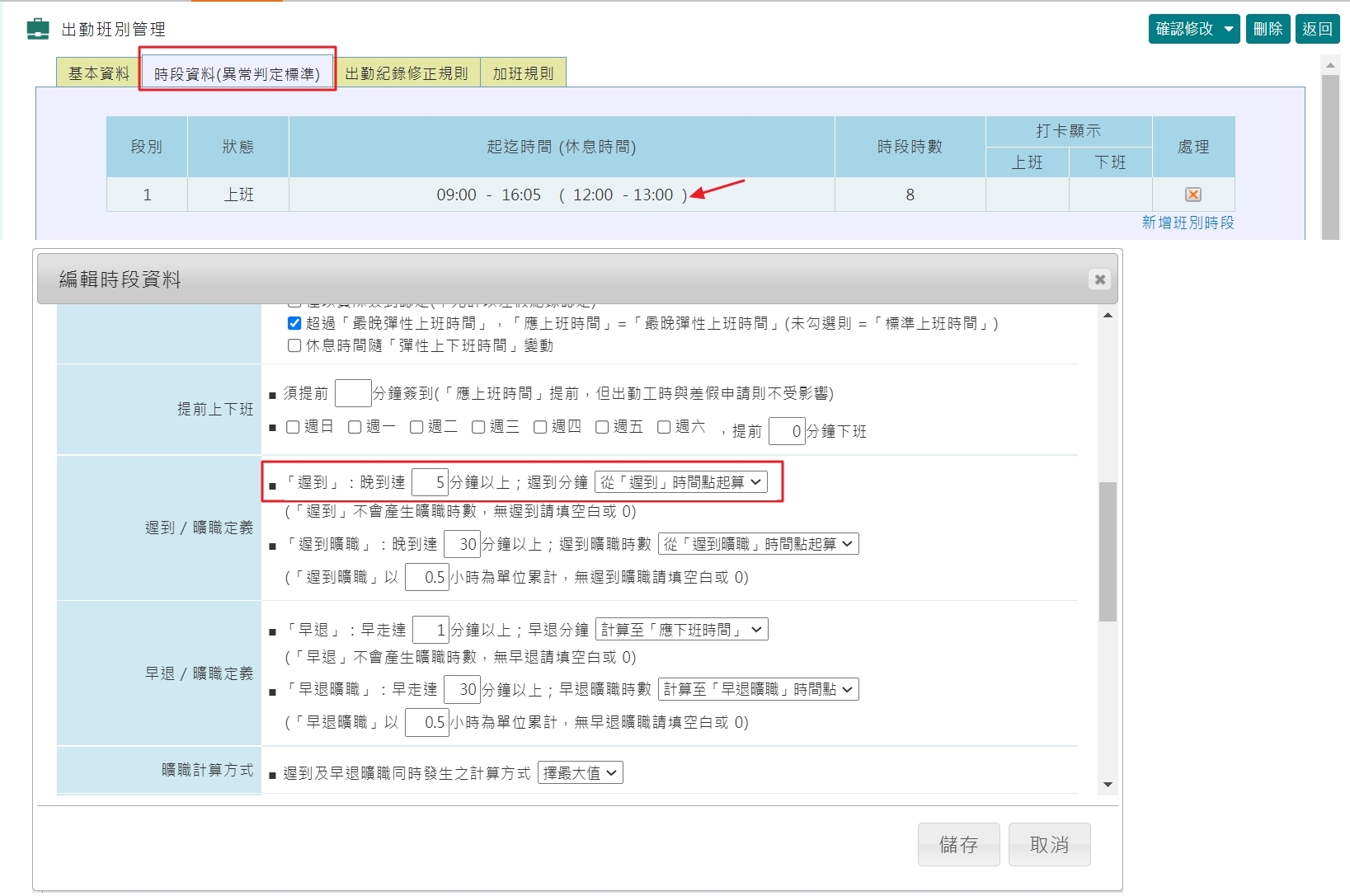Check the 週五 checkbox

pyautogui.click(x=601, y=427)
